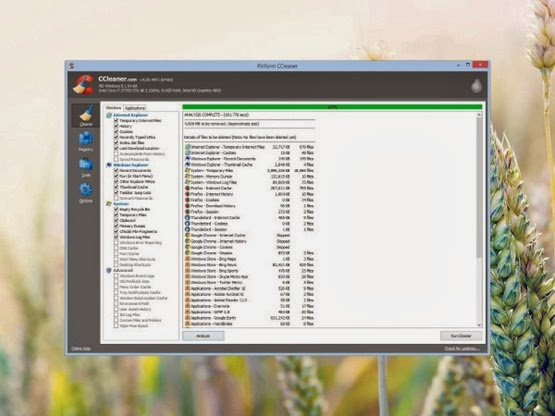The image size is (555, 416).
Task: Uncheck the History checkbox under Internet Explorer
Action: 116,126
